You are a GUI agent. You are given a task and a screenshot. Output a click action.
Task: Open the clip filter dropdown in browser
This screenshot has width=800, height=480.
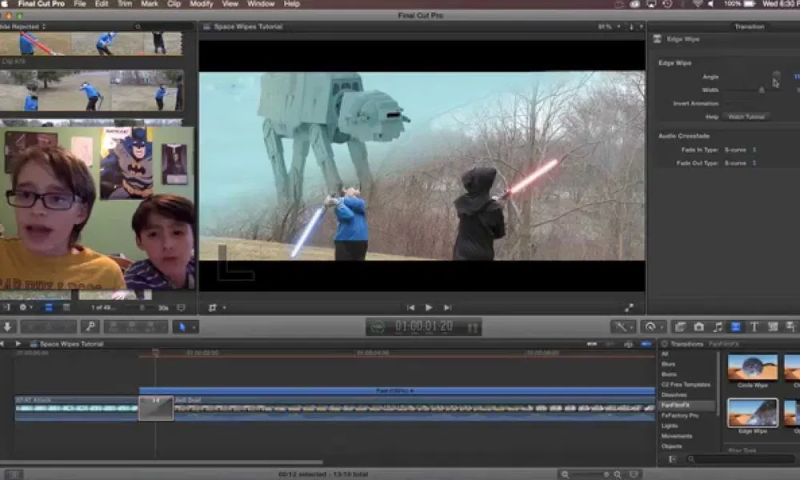[x=23, y=27]
